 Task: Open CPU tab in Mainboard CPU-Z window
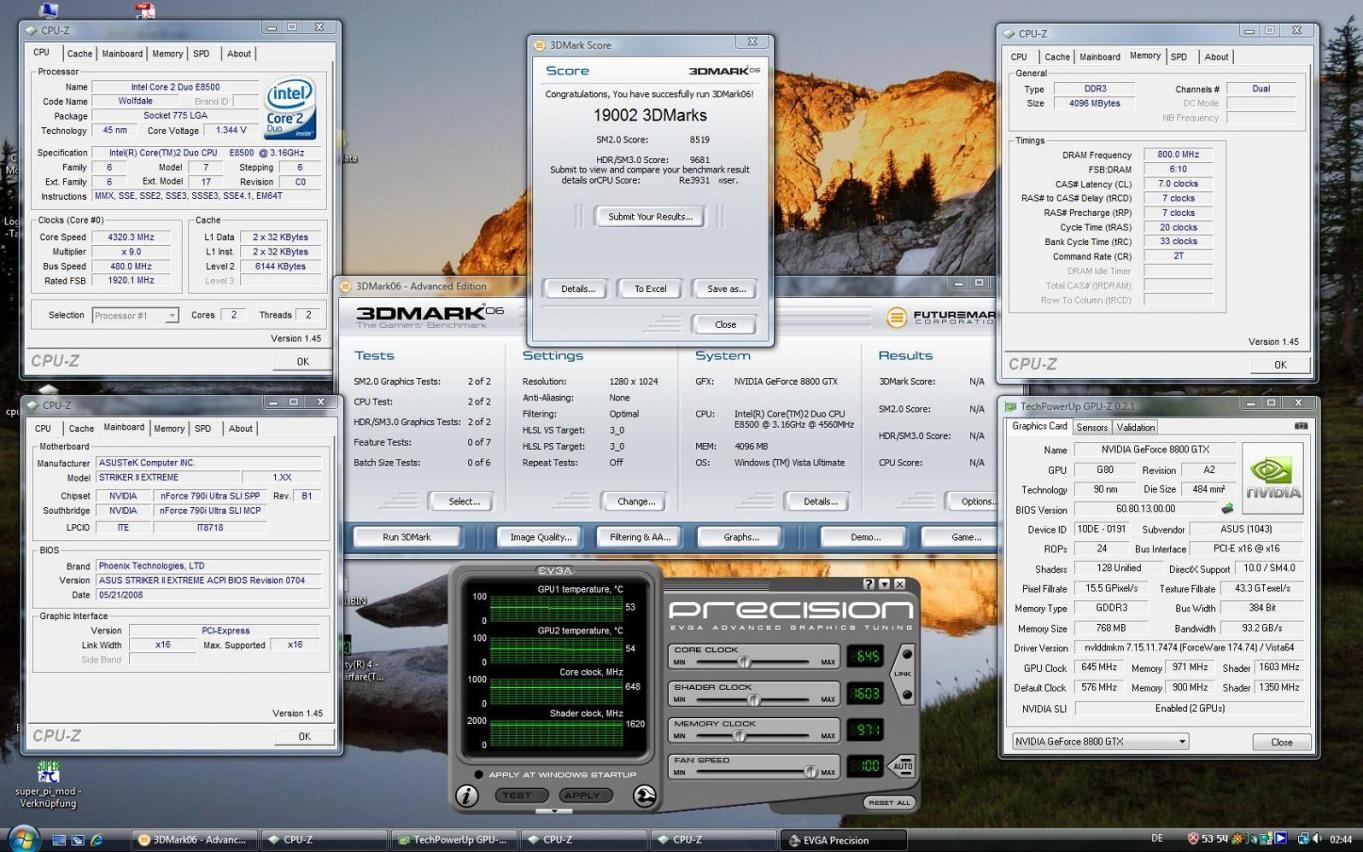pyautogui.click(x=43, y=428)
